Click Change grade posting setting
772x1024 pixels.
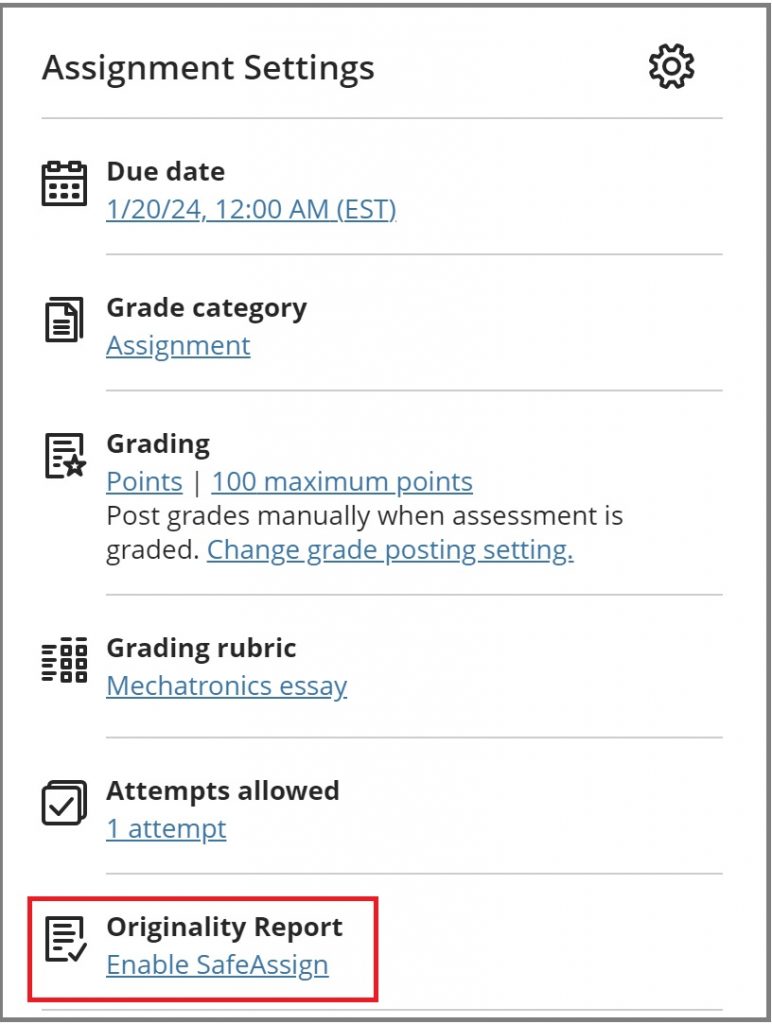point(389,549)
